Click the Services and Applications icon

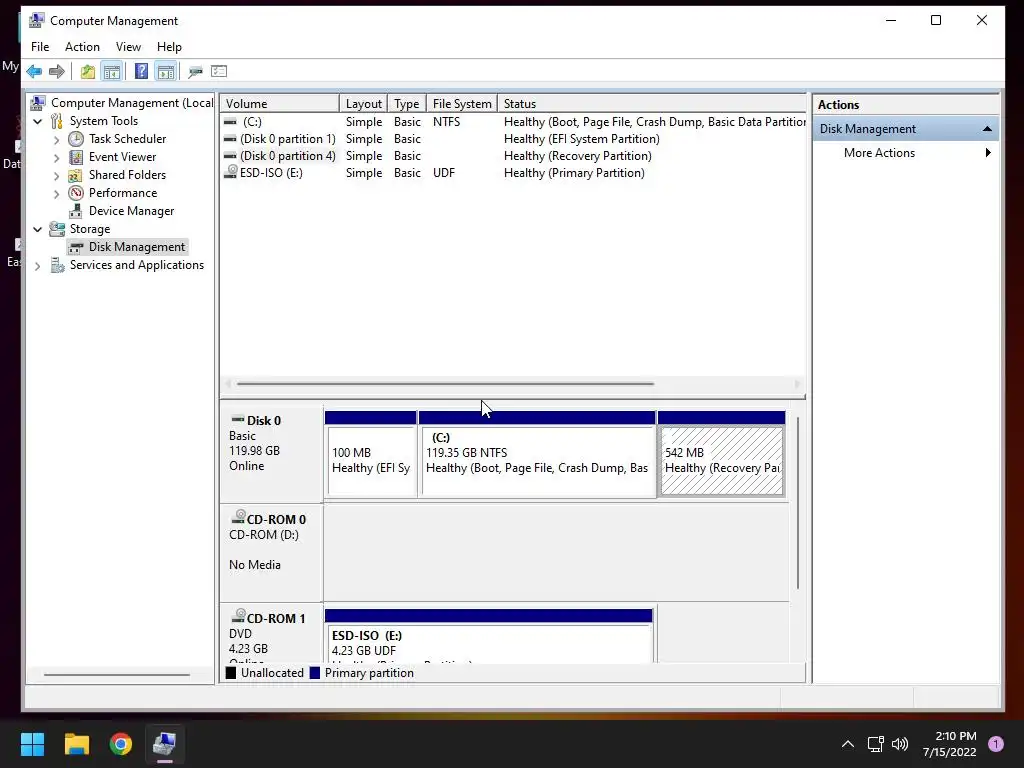tap(57, 265)
